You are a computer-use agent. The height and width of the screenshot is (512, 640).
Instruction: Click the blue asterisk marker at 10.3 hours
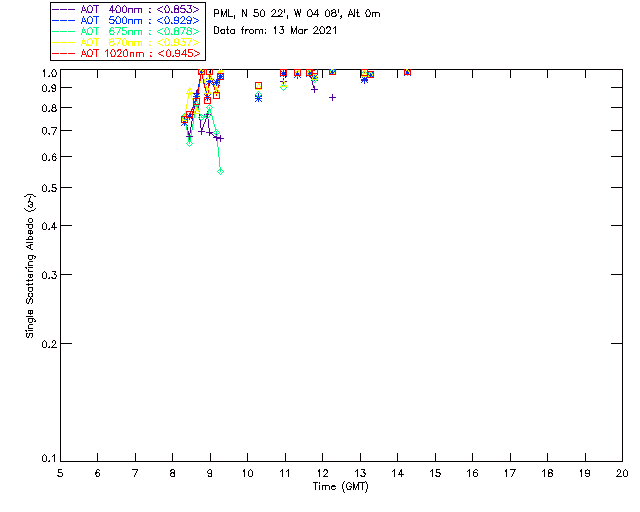tap(258, 98)
